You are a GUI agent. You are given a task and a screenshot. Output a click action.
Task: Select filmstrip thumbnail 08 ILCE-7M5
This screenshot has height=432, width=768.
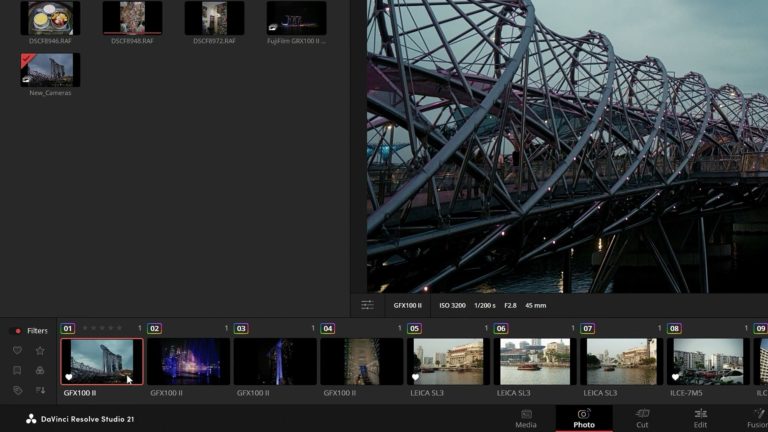[708, 361]
